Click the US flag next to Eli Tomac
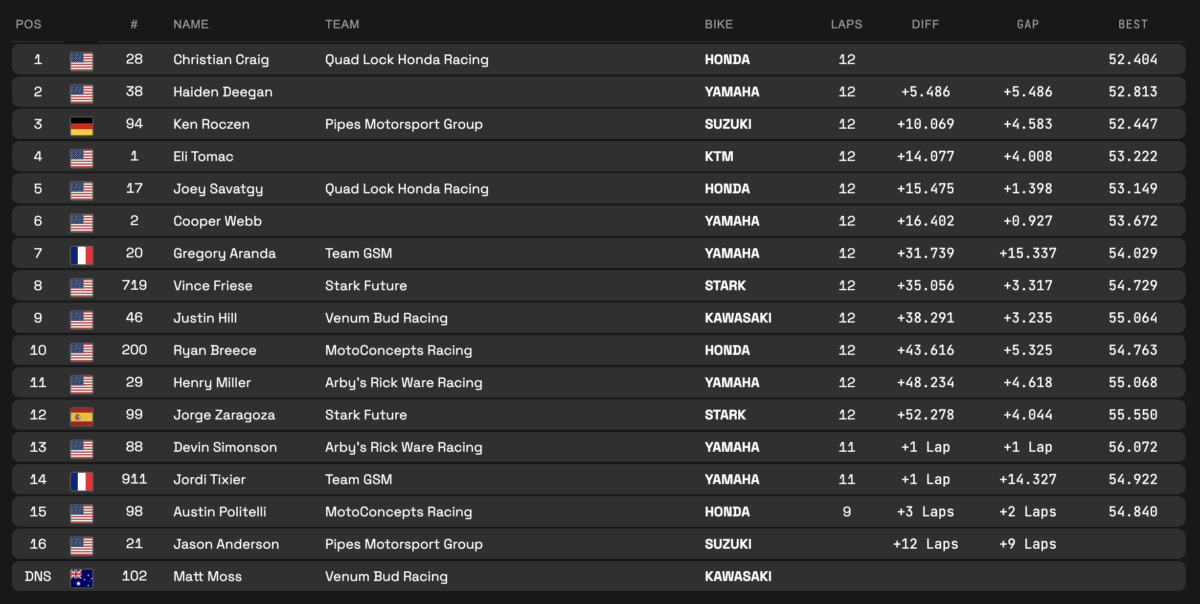Viewport: 1200px width, 604px height. click(x=81, y=157)
